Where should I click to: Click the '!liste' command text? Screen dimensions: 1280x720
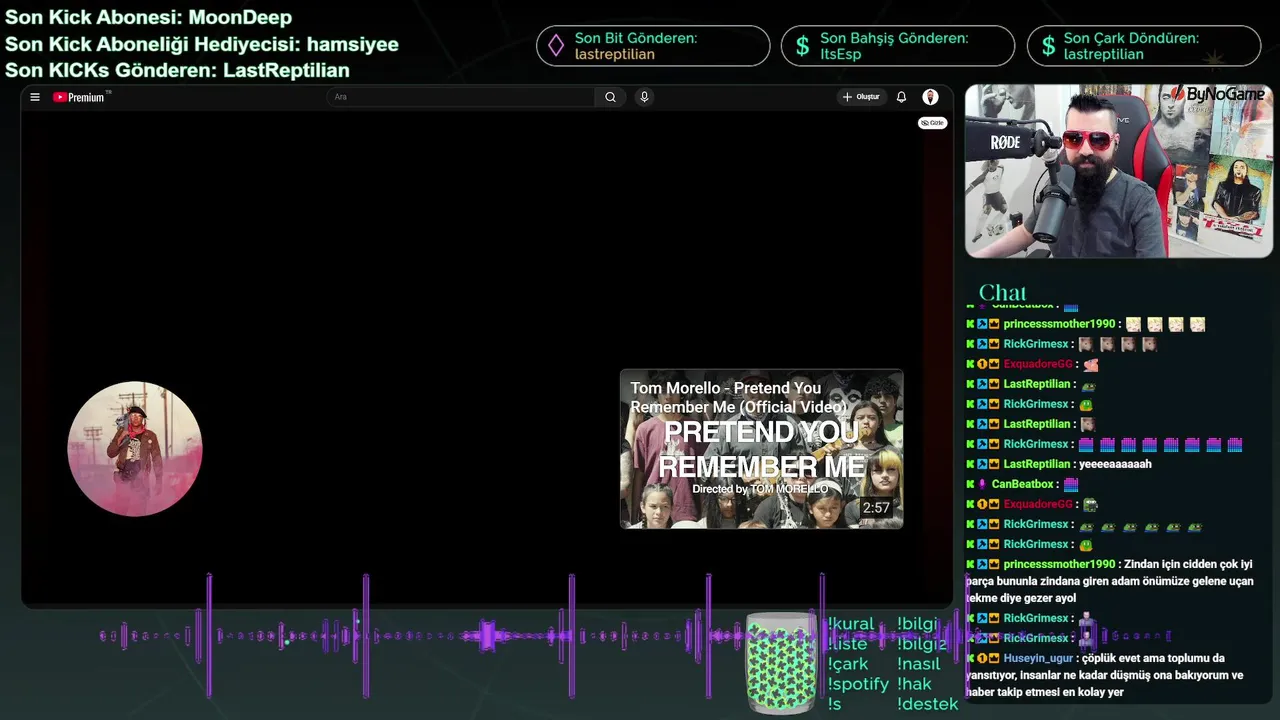(x=847, y=644)
